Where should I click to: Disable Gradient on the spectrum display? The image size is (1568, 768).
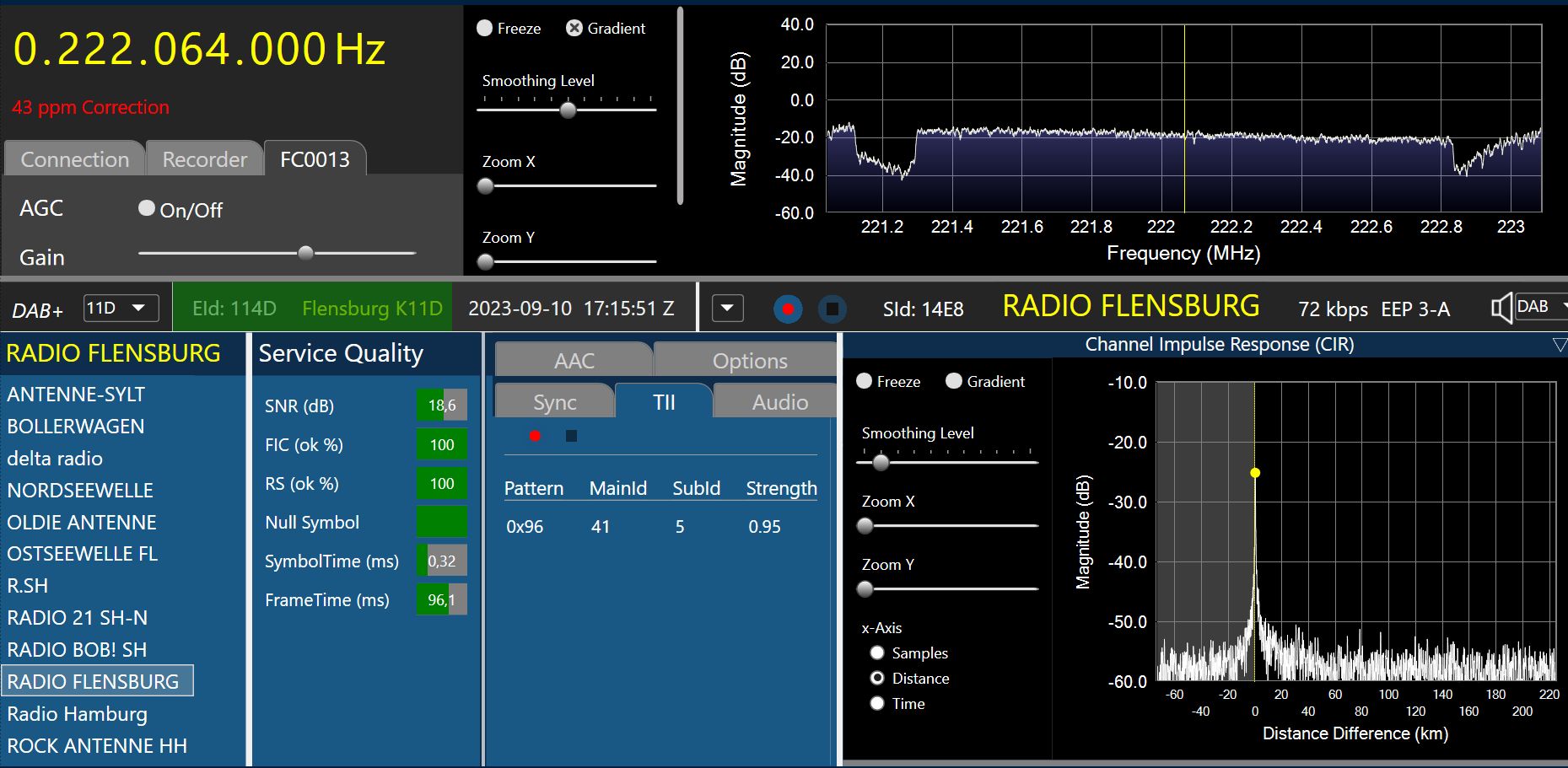[574, 28]
